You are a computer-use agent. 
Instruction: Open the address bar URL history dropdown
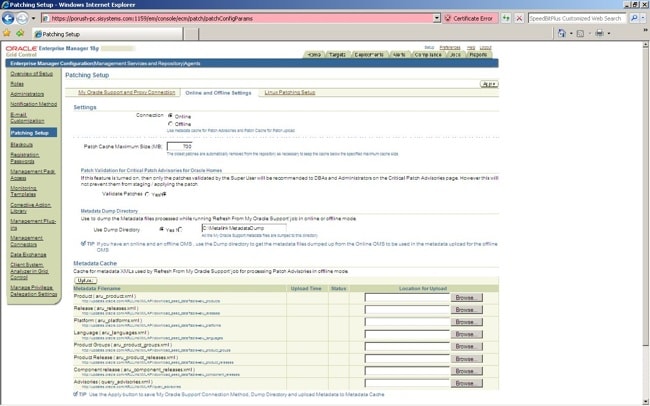(437, 18)
